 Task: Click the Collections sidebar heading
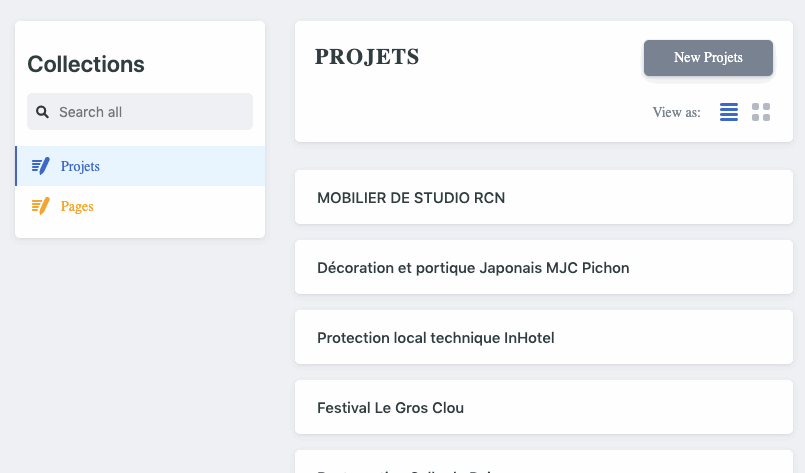[86, 64]
